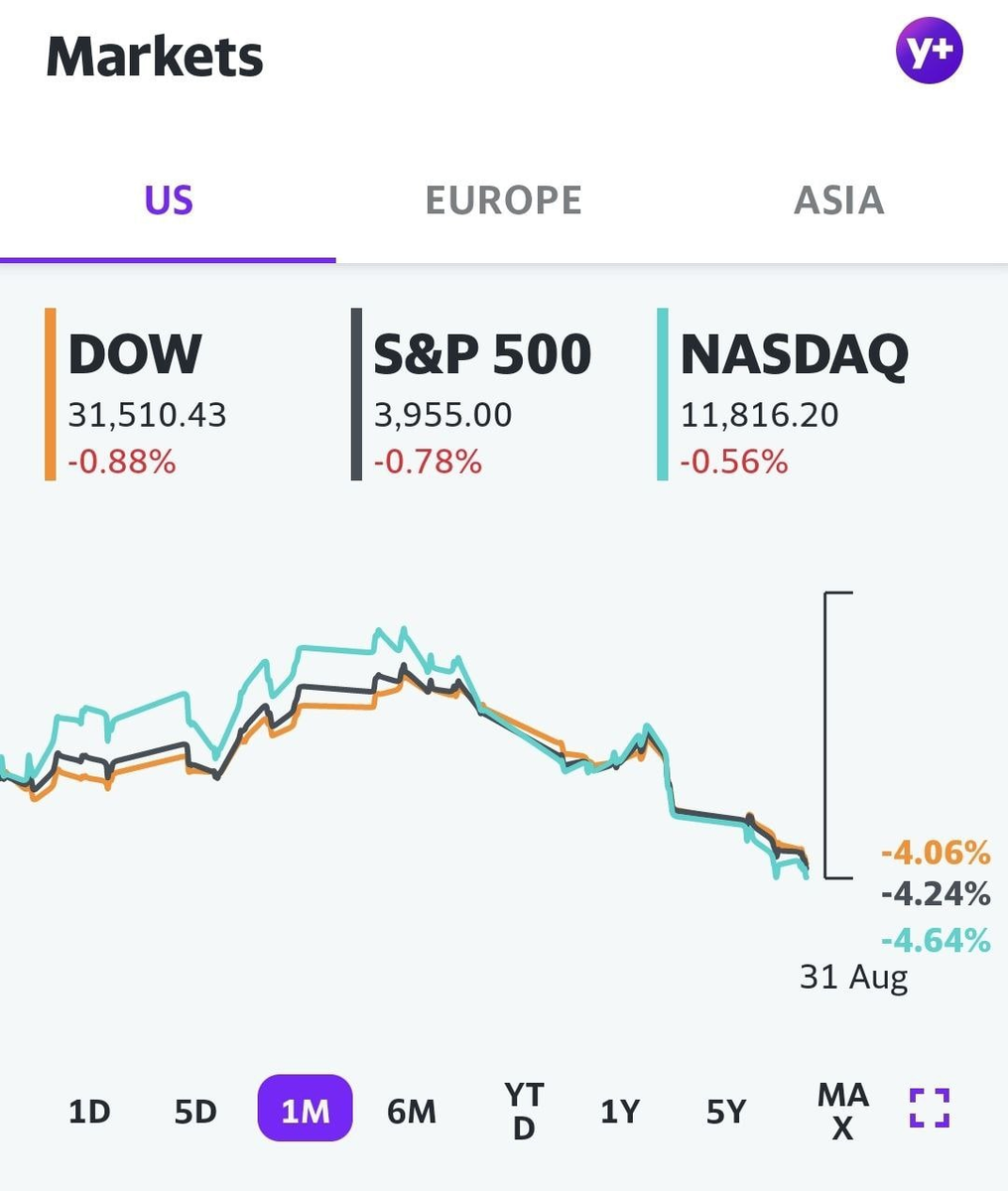
Task: Switch to the US markets tab
Action: click(x=169, y=200)
